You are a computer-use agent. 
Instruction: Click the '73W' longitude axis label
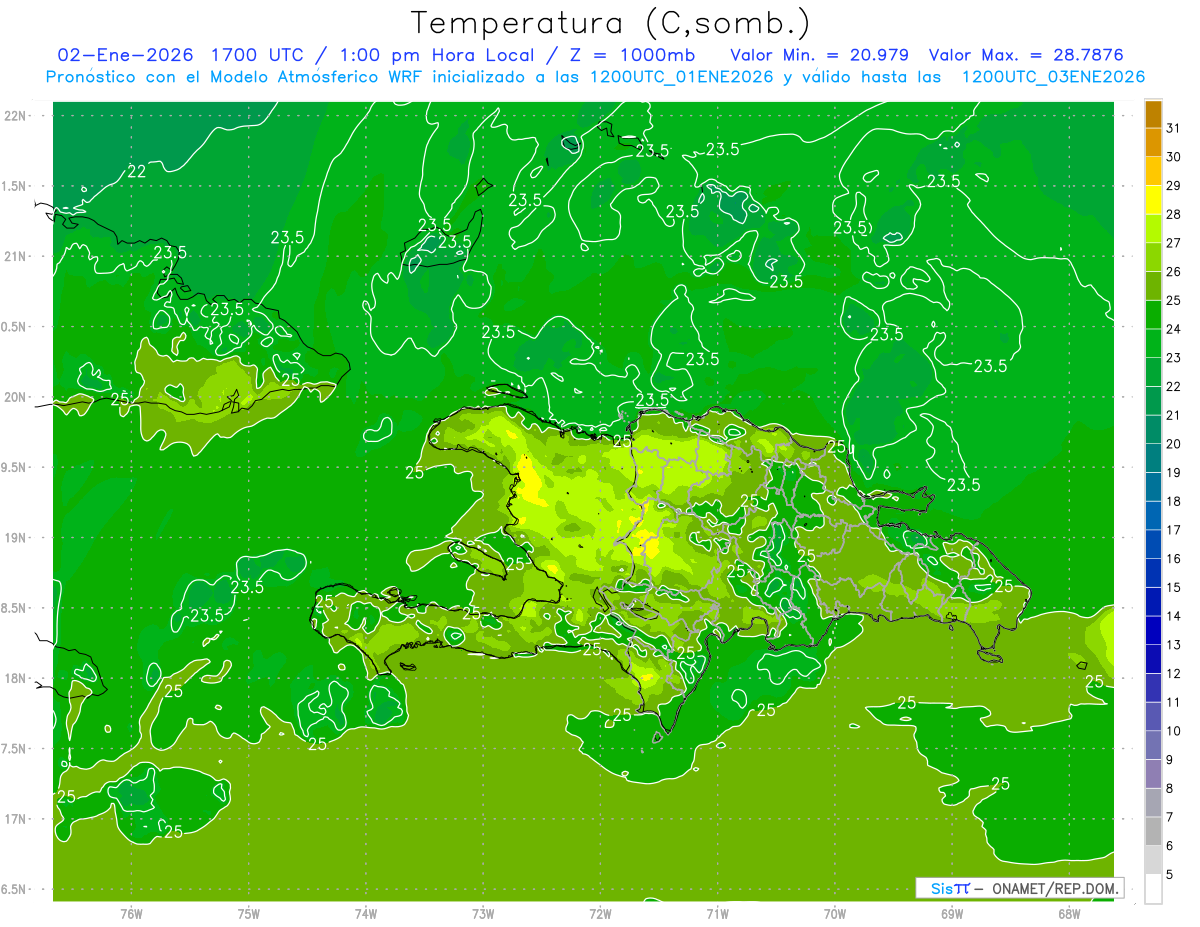pyautogui.click(x=483, y=914)
